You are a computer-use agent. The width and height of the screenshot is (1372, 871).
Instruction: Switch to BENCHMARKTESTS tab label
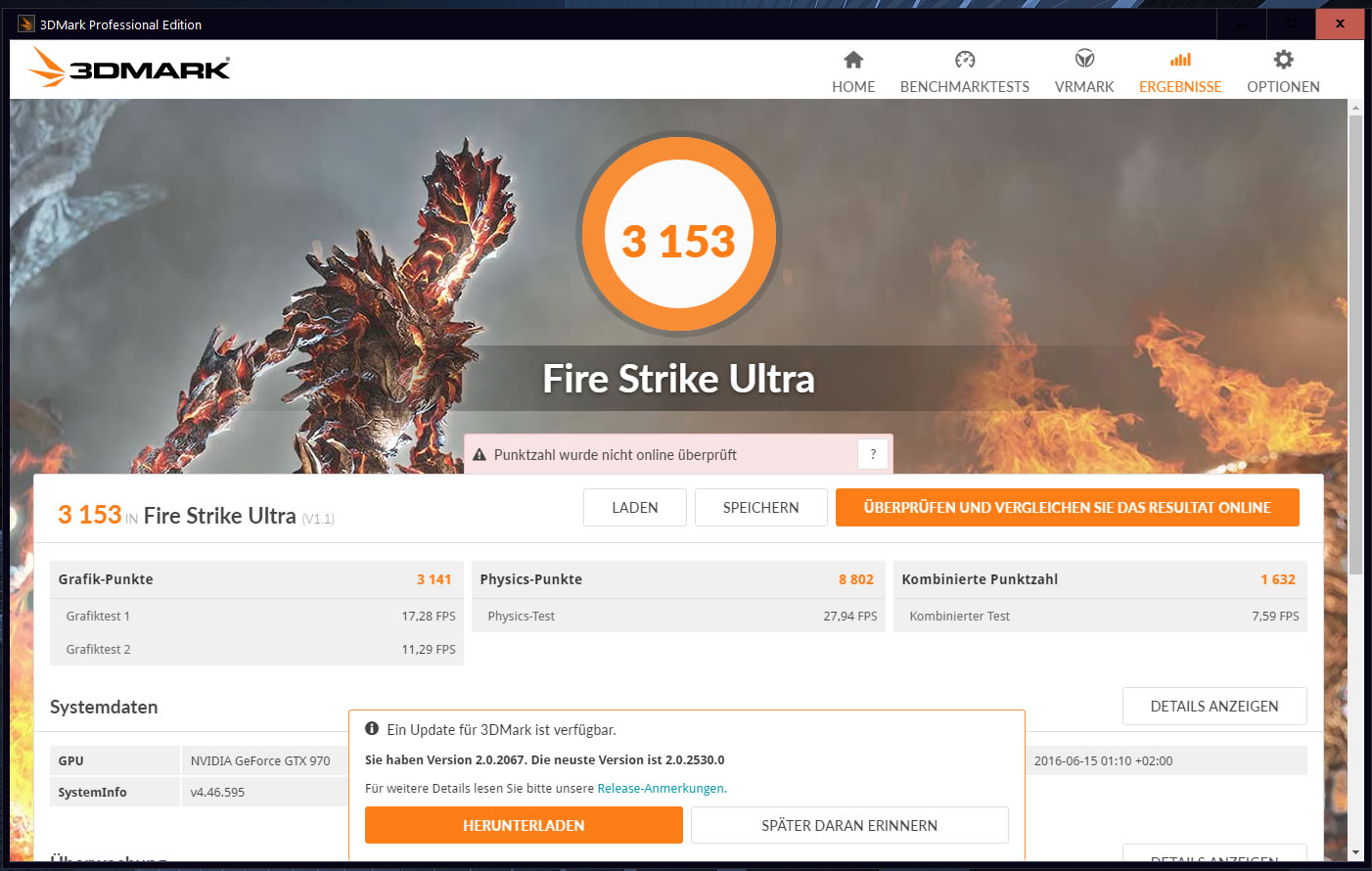point(965,87)
